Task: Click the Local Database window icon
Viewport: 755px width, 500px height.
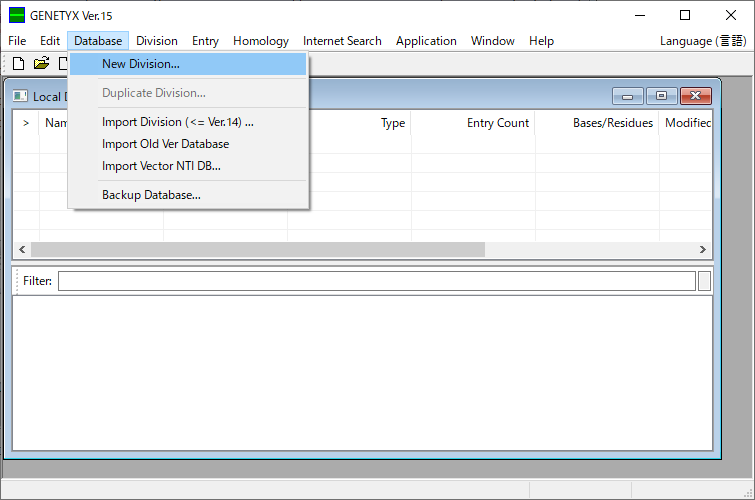Action: [x=20, y=96]
